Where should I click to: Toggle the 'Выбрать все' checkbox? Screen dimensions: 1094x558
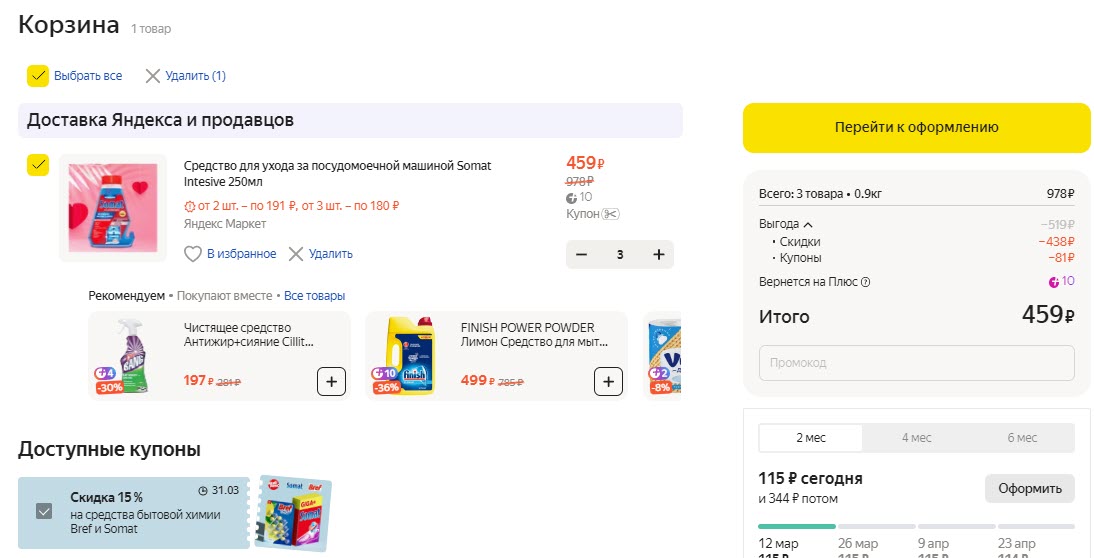(38, 76)
